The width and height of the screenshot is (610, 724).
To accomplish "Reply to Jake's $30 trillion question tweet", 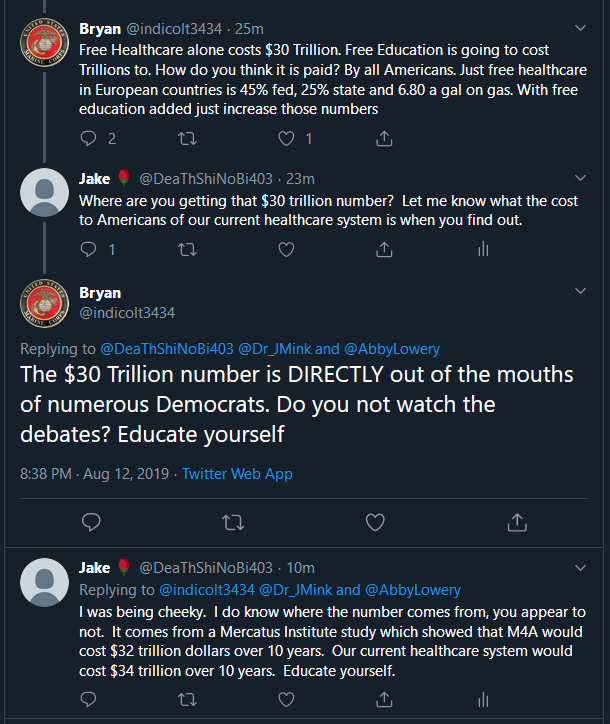I will click(x=88, y=249).
